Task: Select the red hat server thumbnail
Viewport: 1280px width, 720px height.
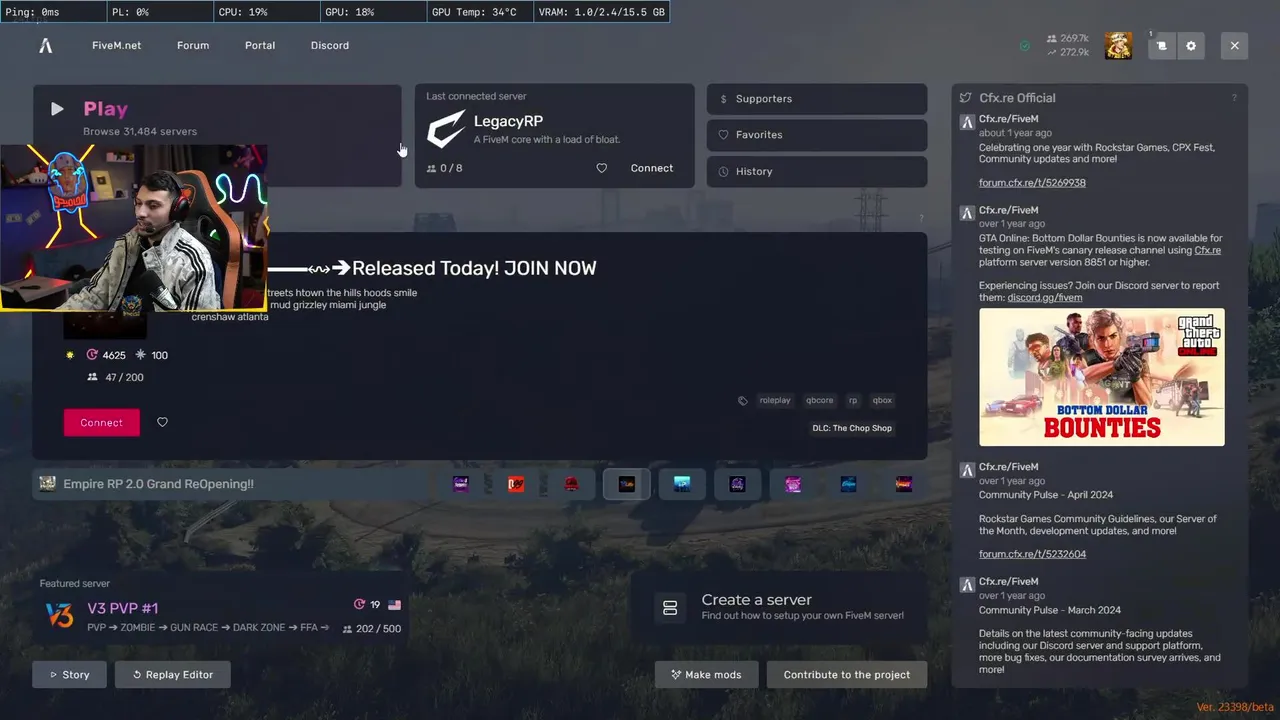Action: tap(572, 484)
